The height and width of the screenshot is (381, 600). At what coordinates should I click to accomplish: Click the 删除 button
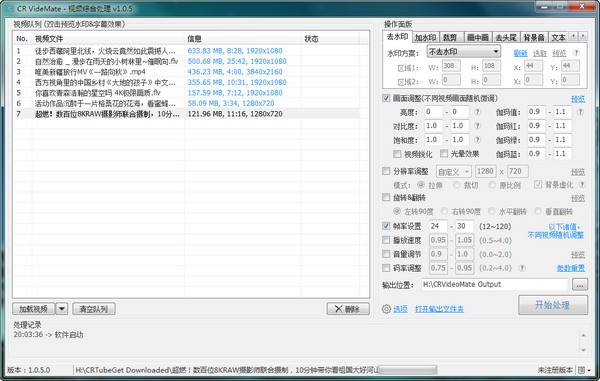tap(348, 309)
